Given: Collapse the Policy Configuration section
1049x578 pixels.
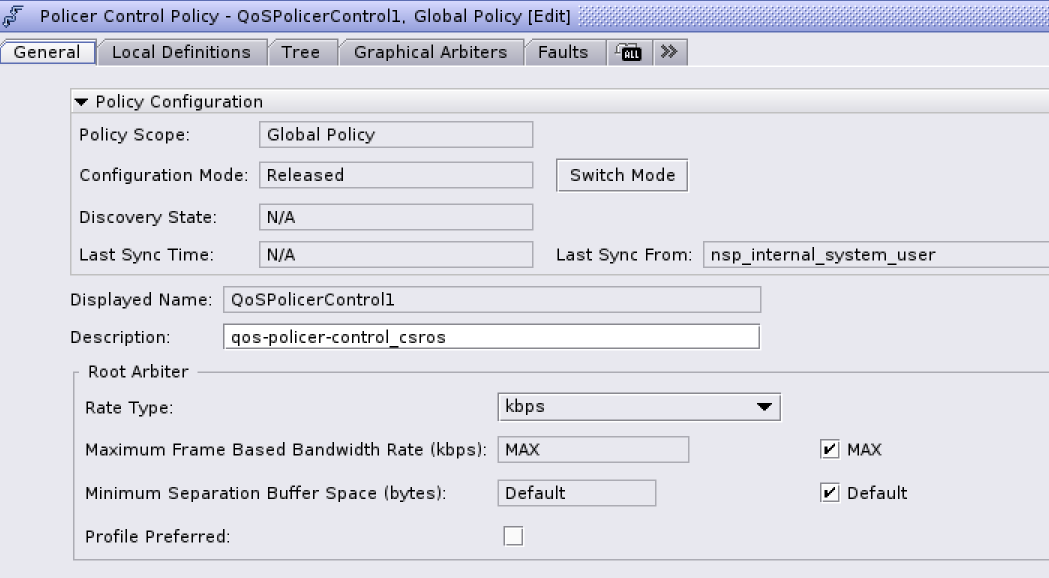Looking at the screenshot, I should coord(82,102).
